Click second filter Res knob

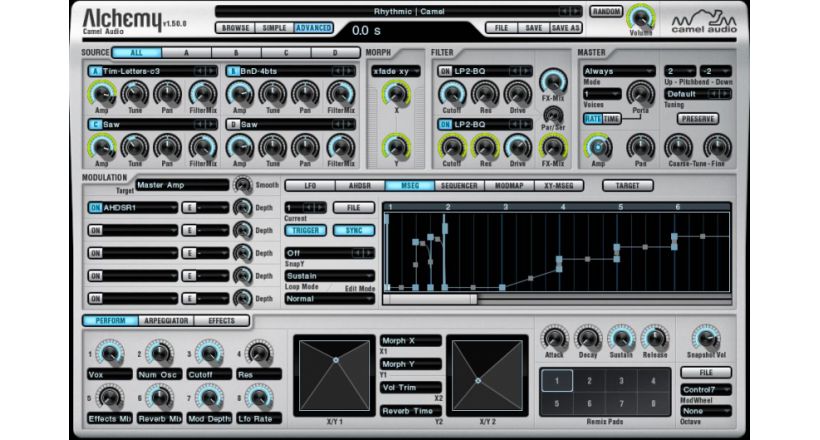click(x=485, y=148)
